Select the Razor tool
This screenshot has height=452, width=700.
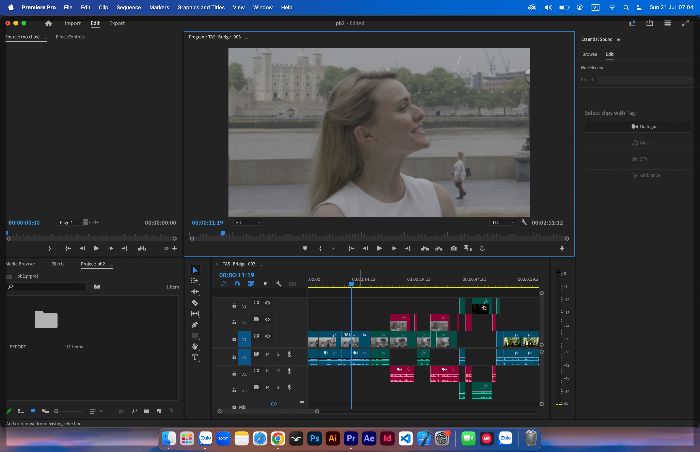click(x=195, y=303)
